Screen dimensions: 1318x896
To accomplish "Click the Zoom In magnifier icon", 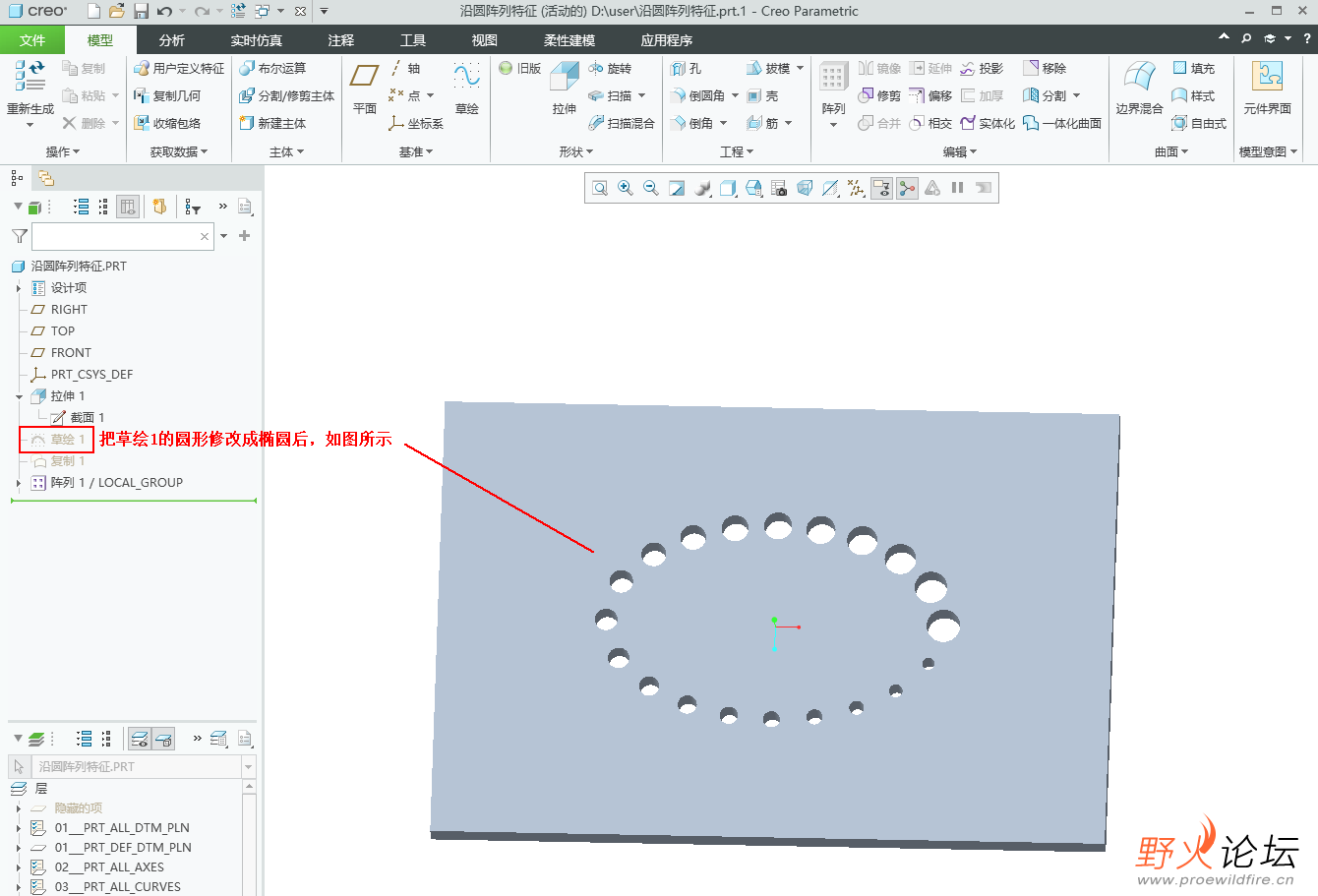I will (626, 188).
